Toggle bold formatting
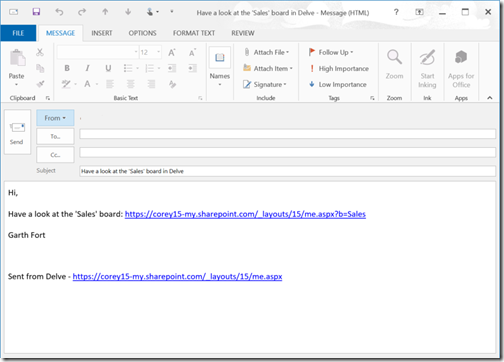 click(67, 68)
